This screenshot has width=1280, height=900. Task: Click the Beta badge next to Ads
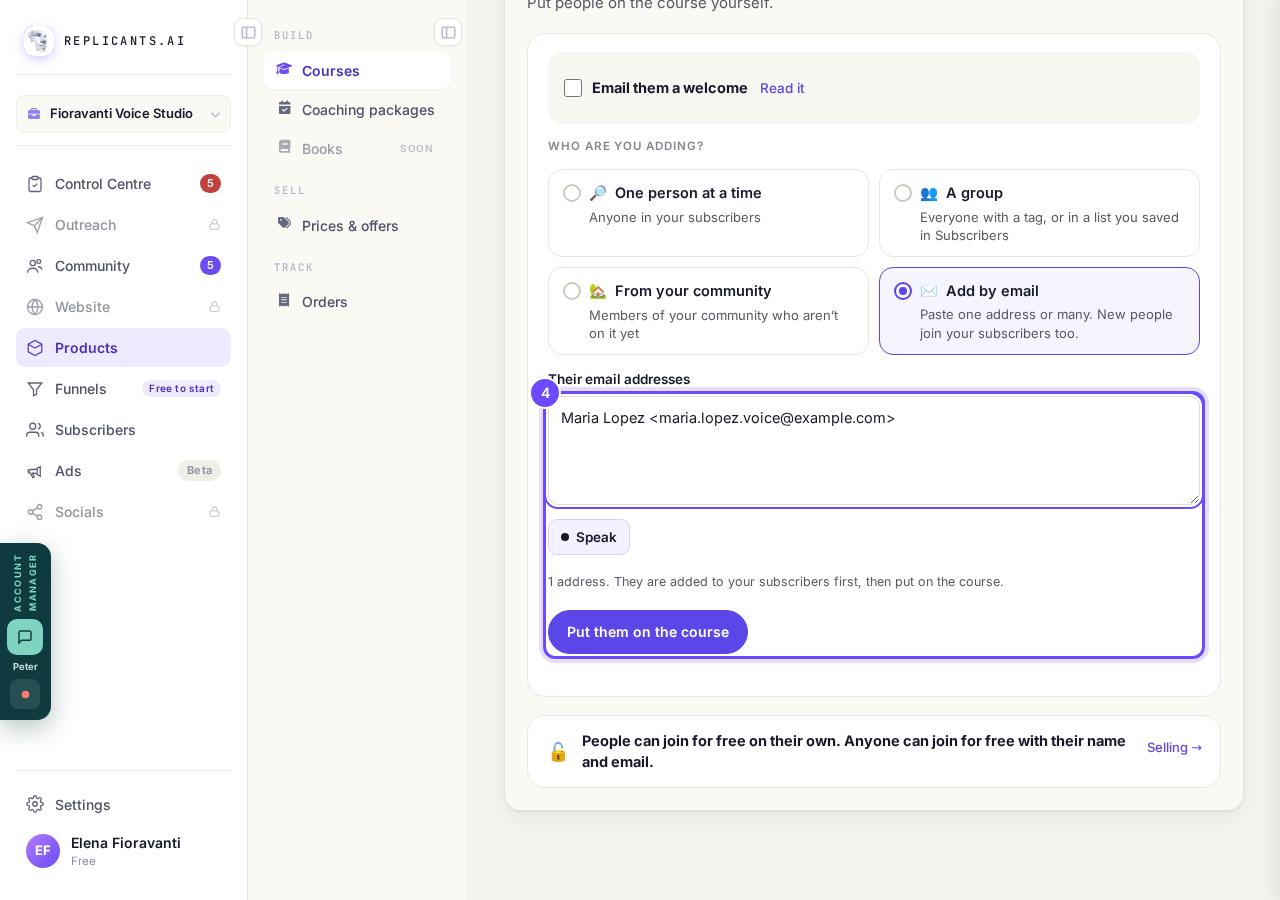pyautogui.click(x=200, y=471)
